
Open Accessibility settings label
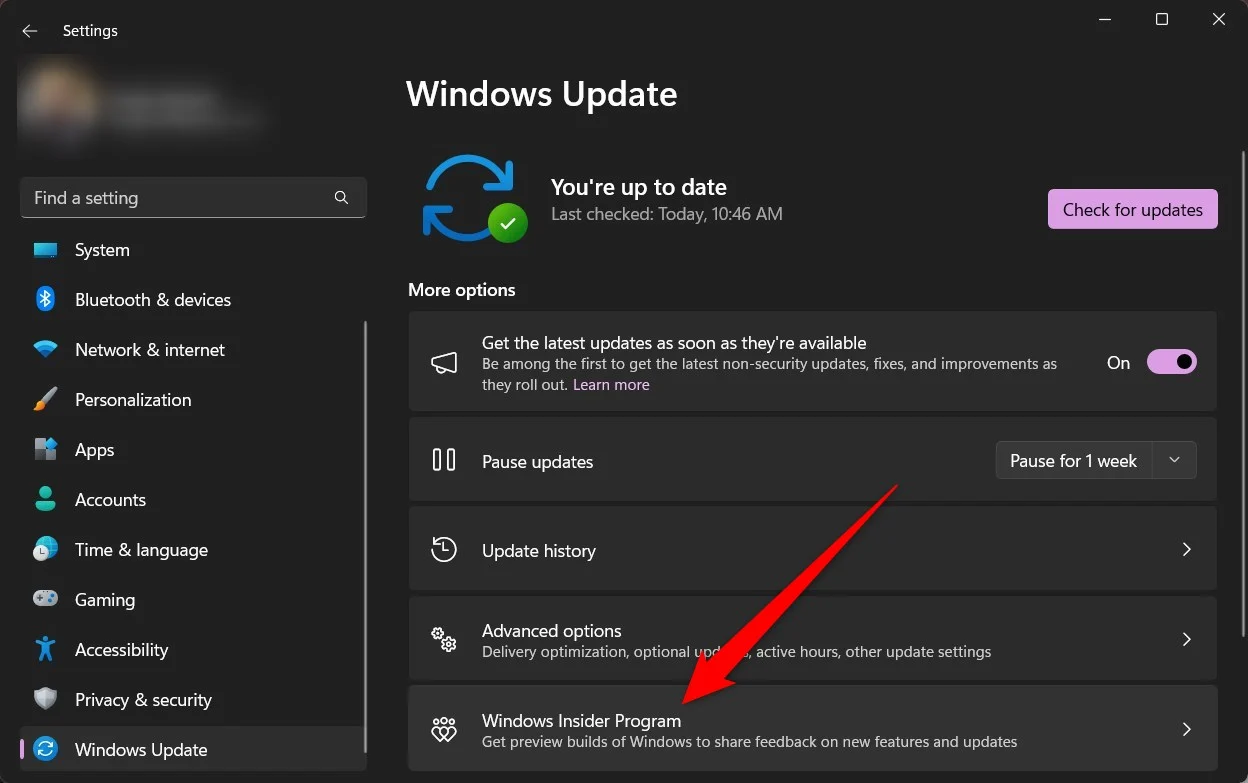pos(122,650)
